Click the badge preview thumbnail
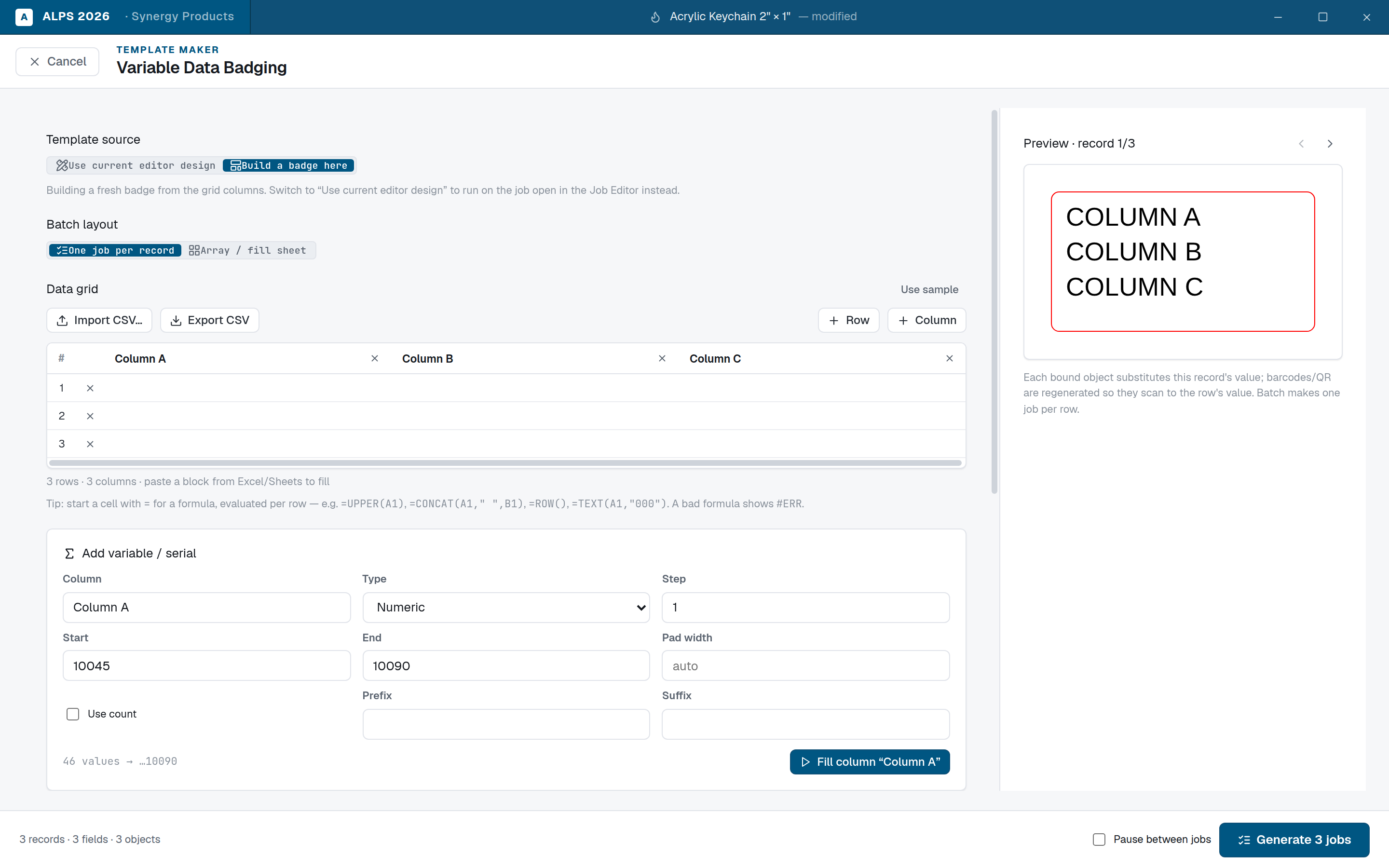The image size is (1389, 868). click(x=1183, y=262)
